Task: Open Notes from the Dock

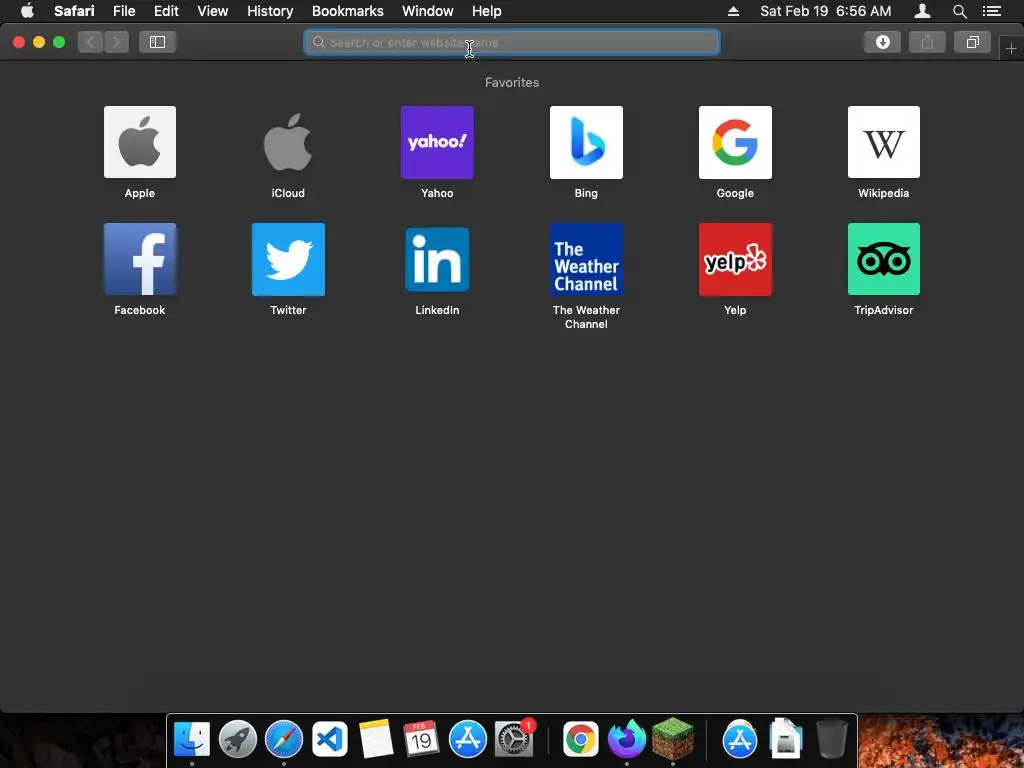Action: 376,739
